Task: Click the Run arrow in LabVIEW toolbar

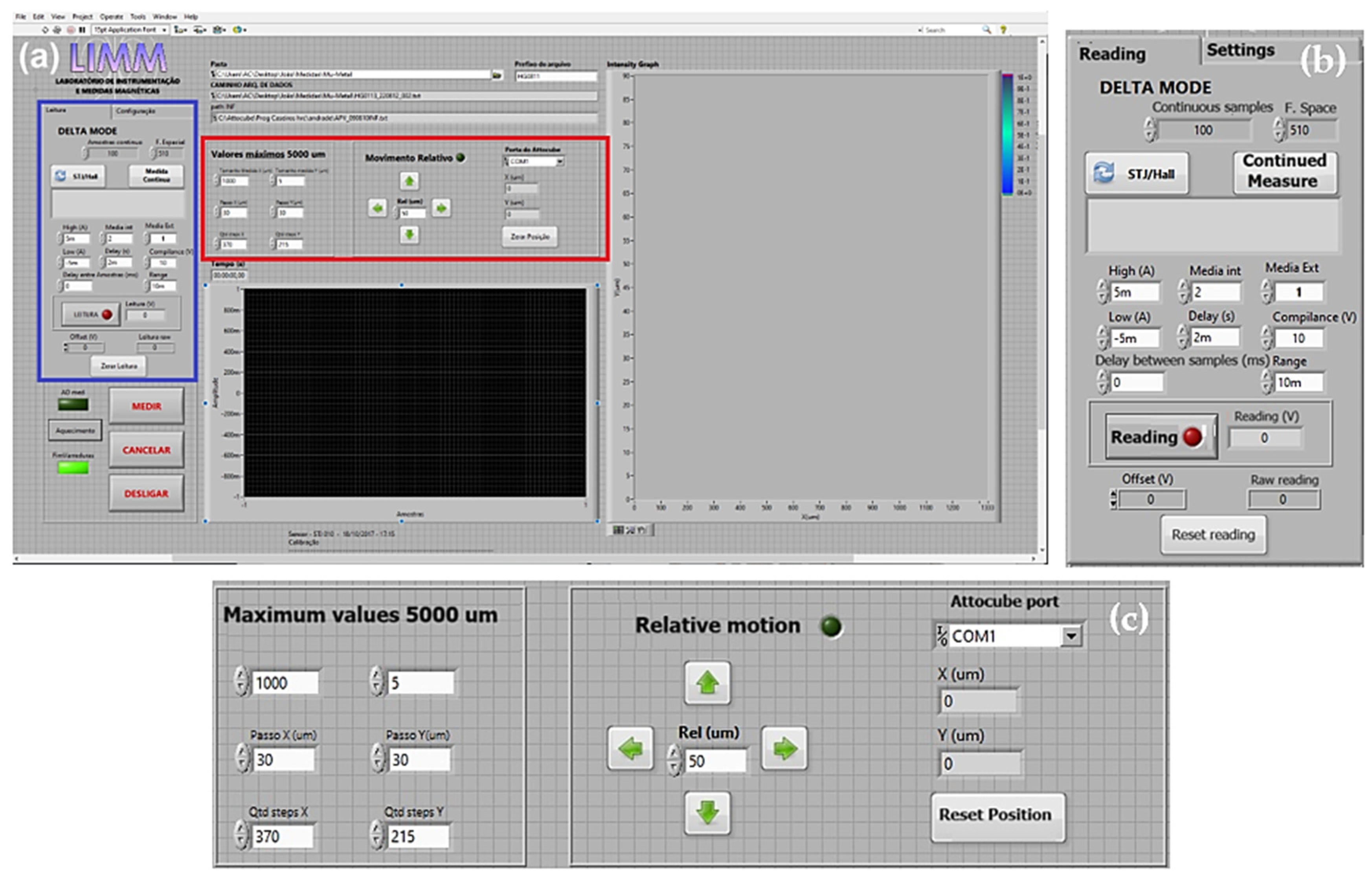Action: (45, 29)
